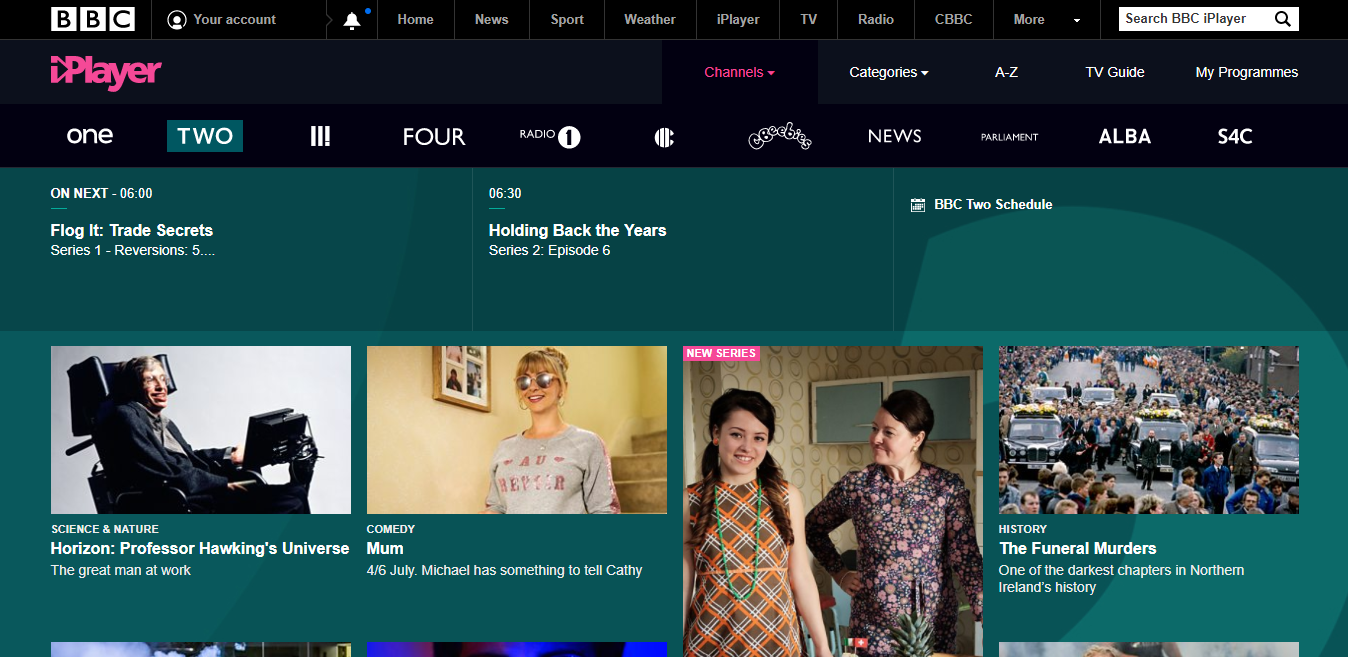Click the Search BBC iPlayer field
1348x657 pixels.
click(x=1196, y=19)
